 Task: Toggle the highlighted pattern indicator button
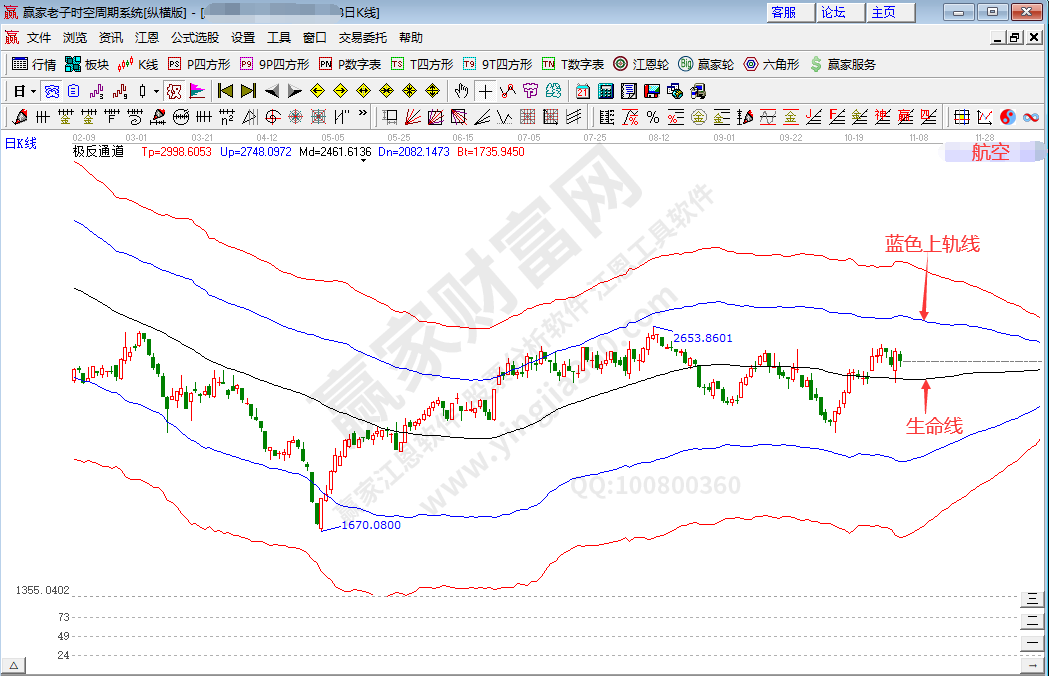(174, 91)
